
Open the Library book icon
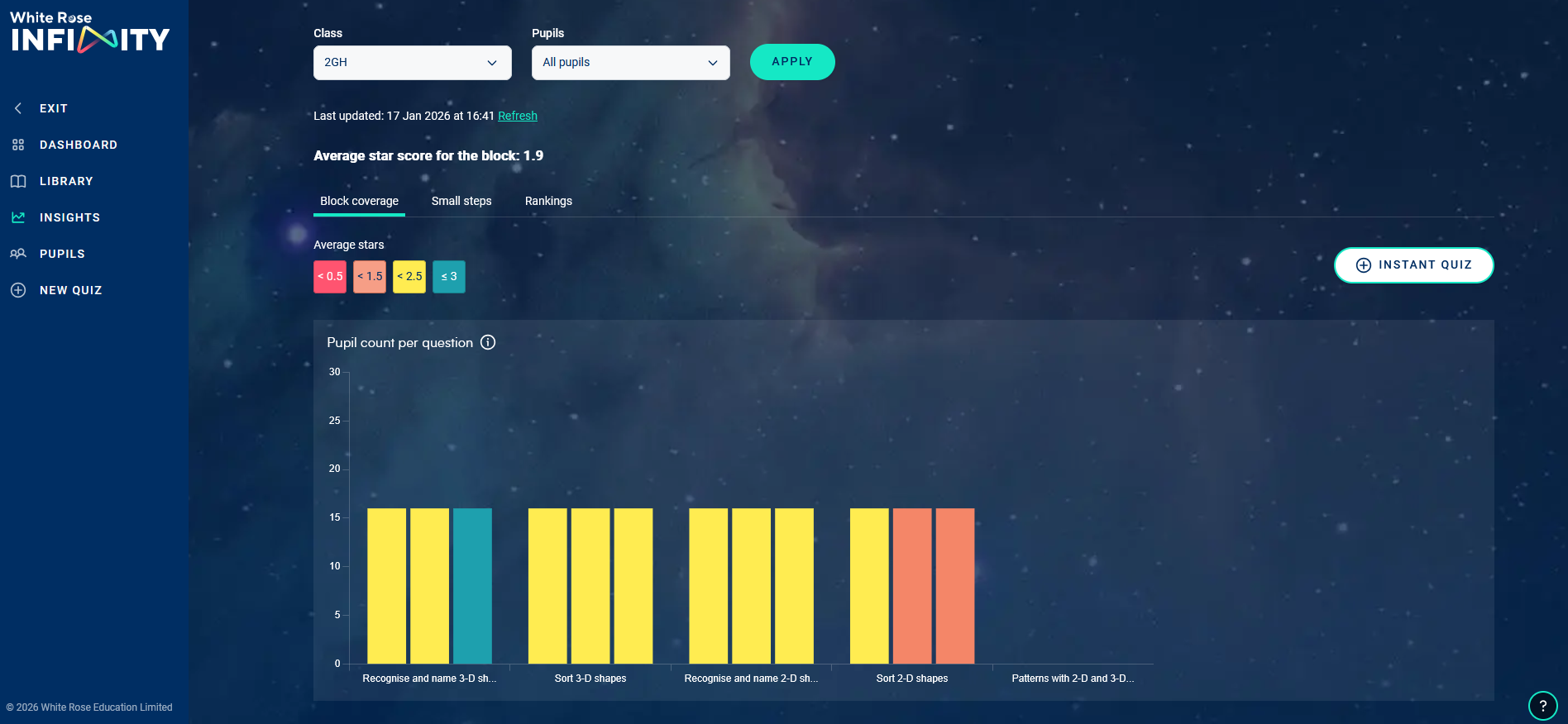tap(18, 181)
